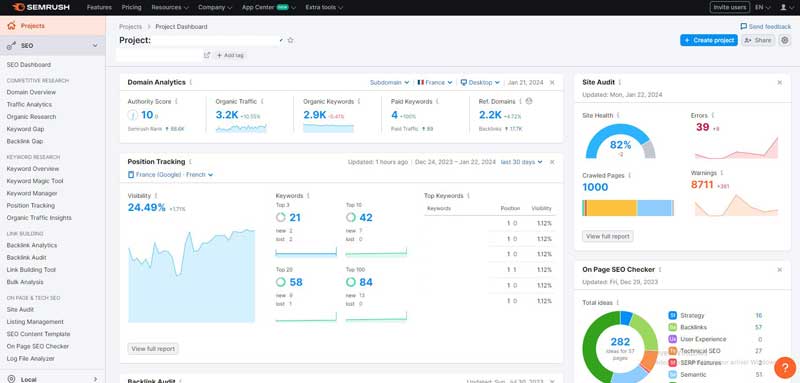Open Log File Analyzer in sidebar
The image size is (800, 383).
tap(31, 359)
